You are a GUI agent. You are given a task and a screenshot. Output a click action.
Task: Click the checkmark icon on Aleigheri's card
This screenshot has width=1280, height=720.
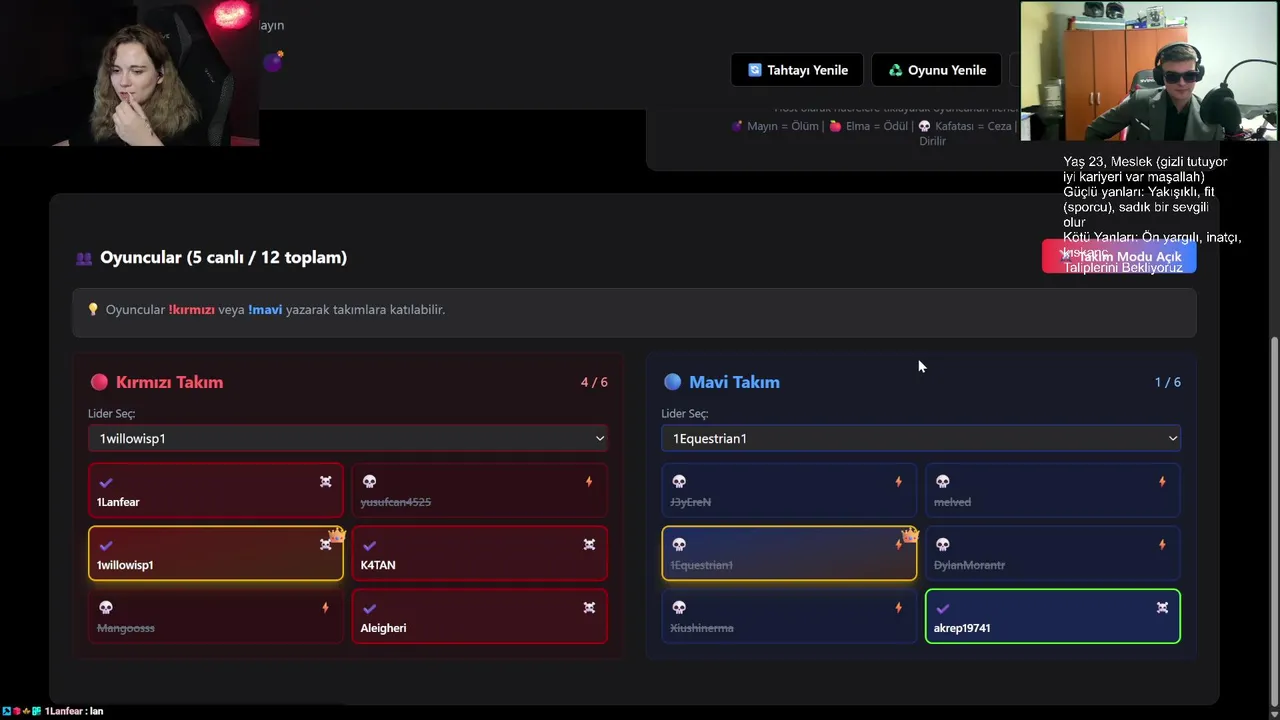(x=369, y=609)
